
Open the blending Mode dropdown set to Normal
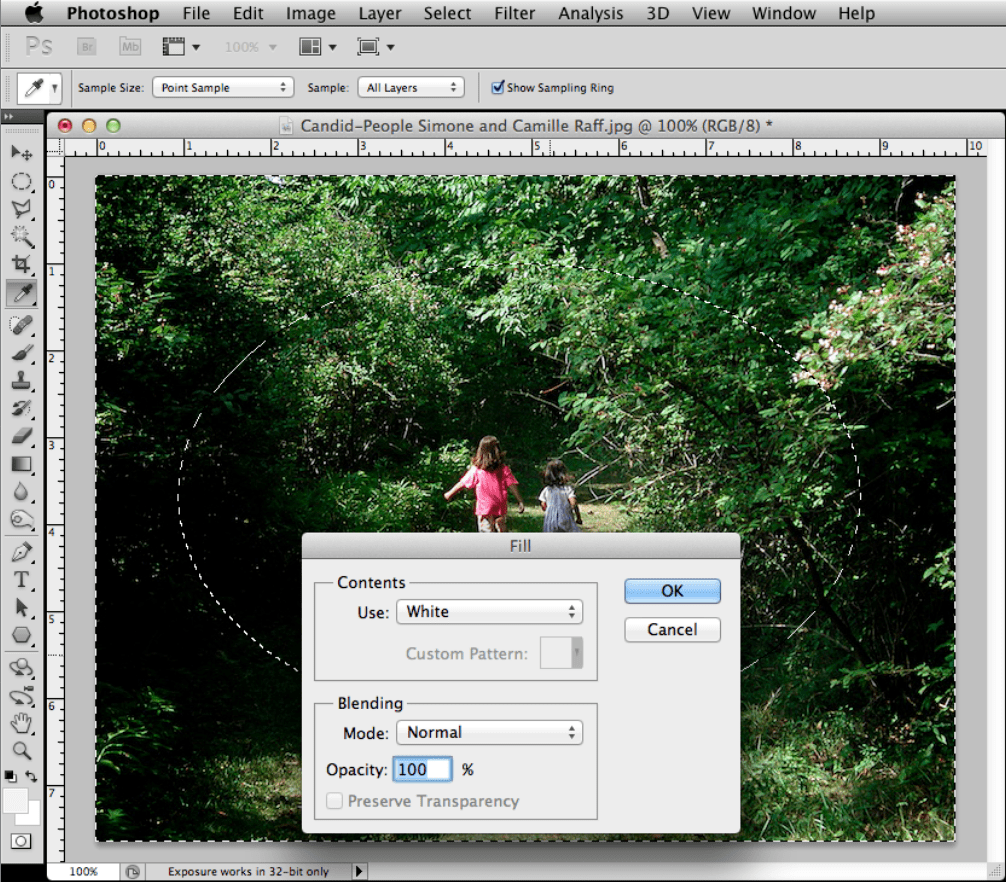point(489,732)
